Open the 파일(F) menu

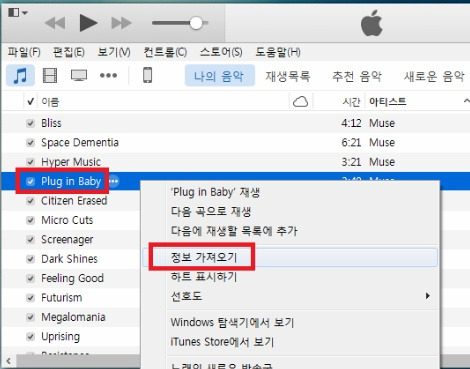[x=24, y=52]
